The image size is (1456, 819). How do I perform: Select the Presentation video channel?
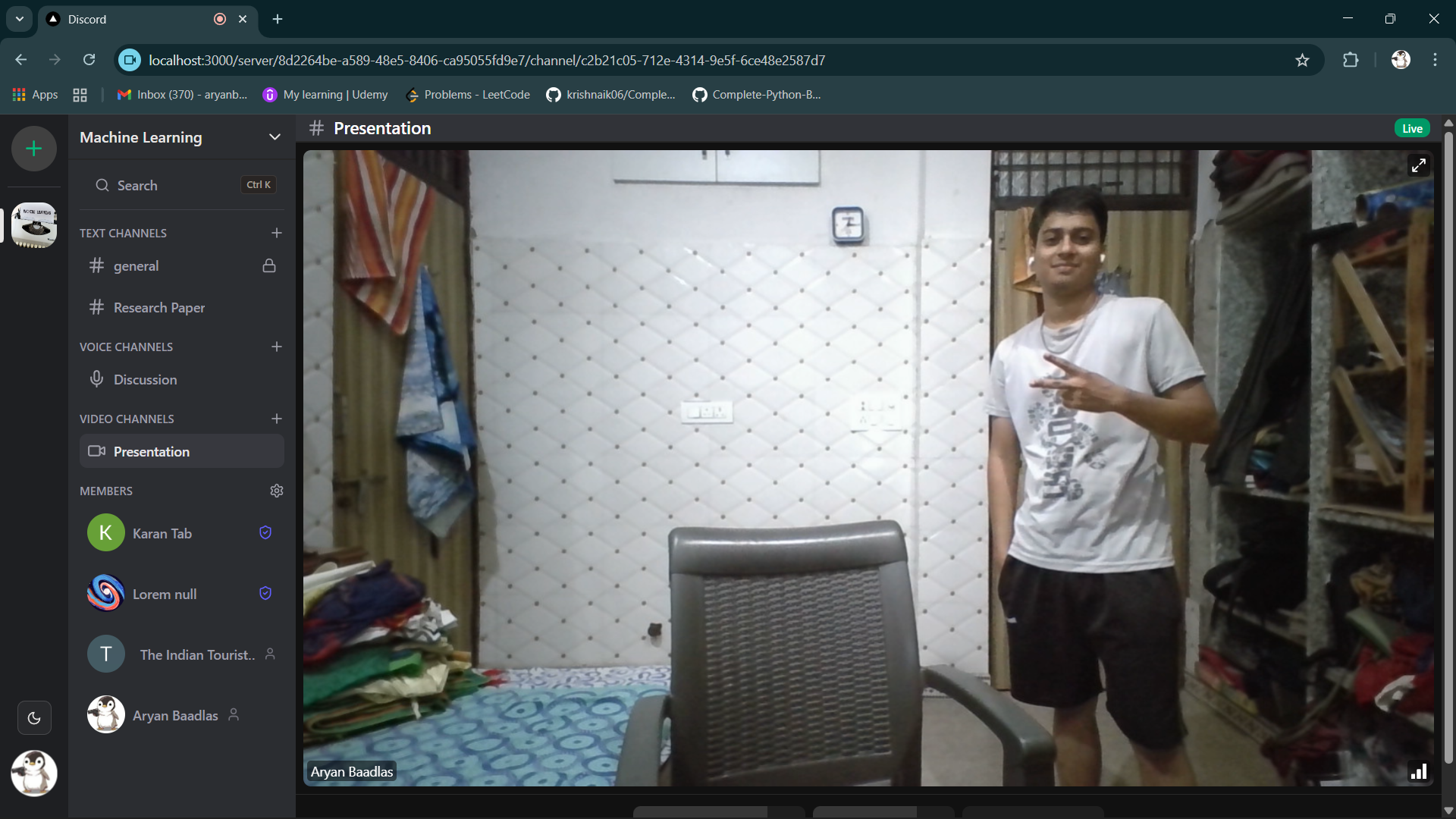152,452
